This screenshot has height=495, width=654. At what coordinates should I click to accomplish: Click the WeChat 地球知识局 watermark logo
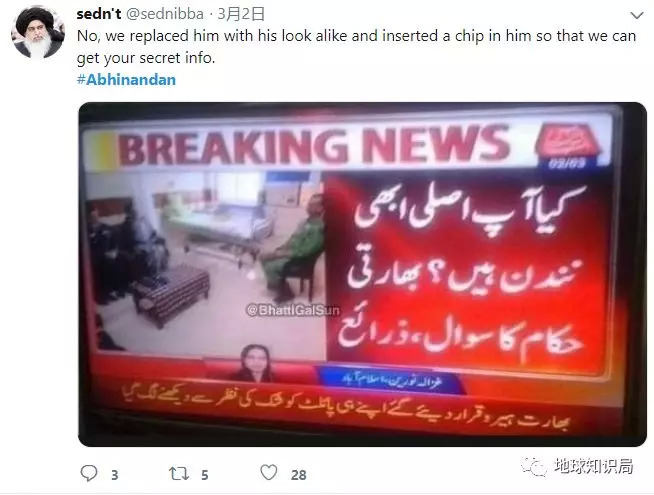pos(533,466)
